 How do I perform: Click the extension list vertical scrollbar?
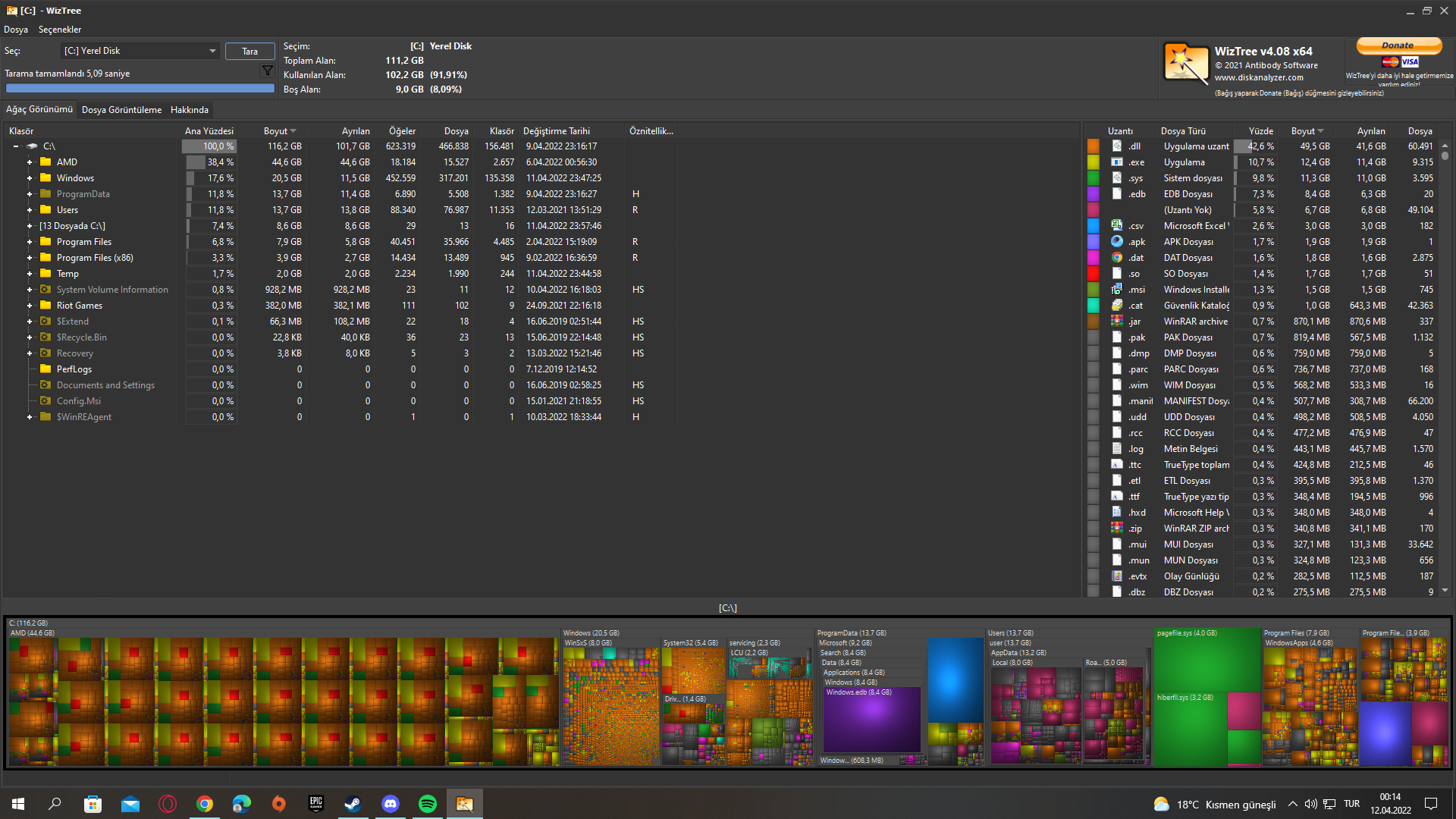click(x=1445, y=368)
